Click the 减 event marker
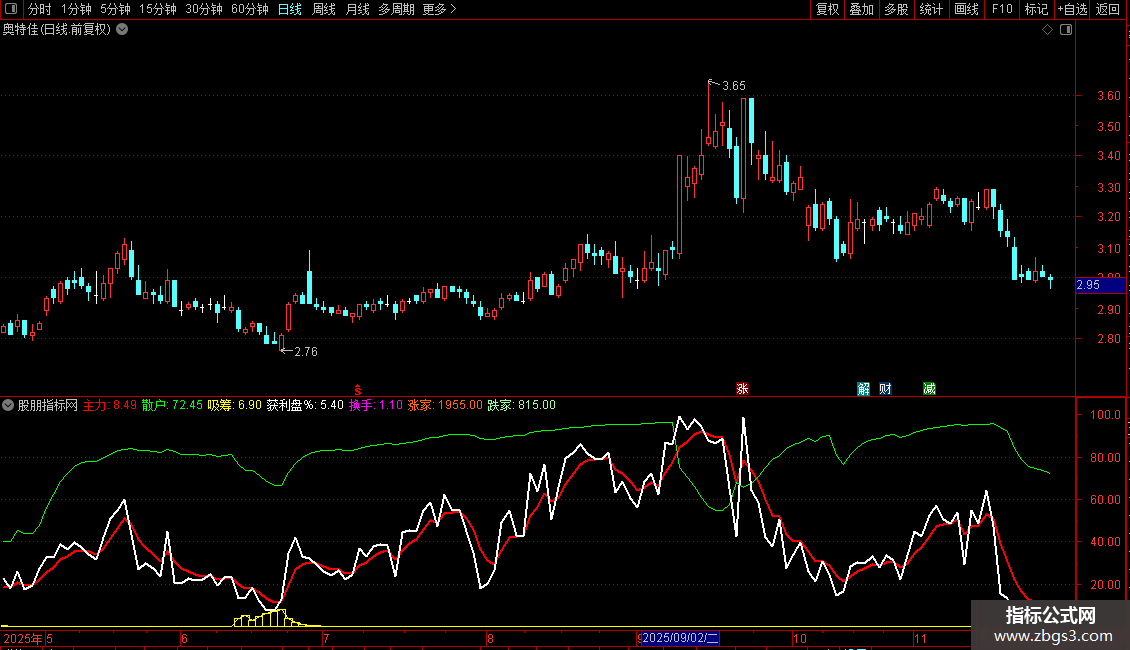The image size is (1130, 650). coord(930,389)
